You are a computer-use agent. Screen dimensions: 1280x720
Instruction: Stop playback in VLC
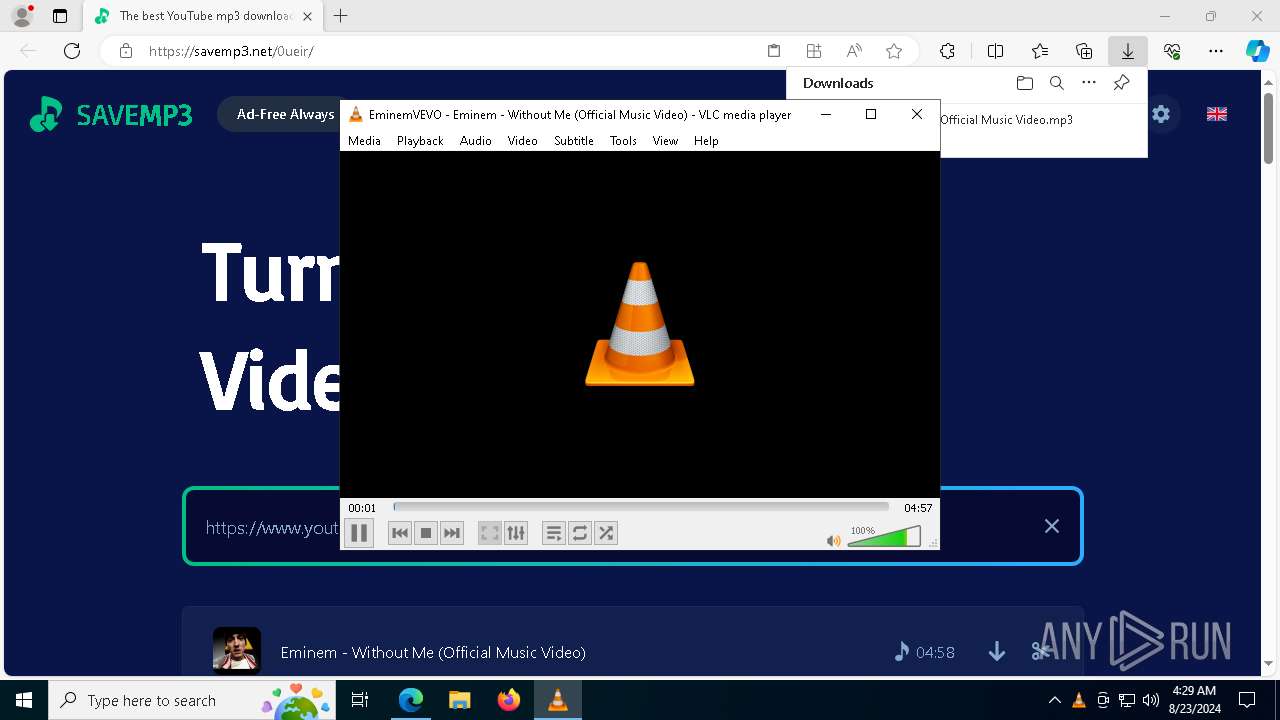pos(426,533)
